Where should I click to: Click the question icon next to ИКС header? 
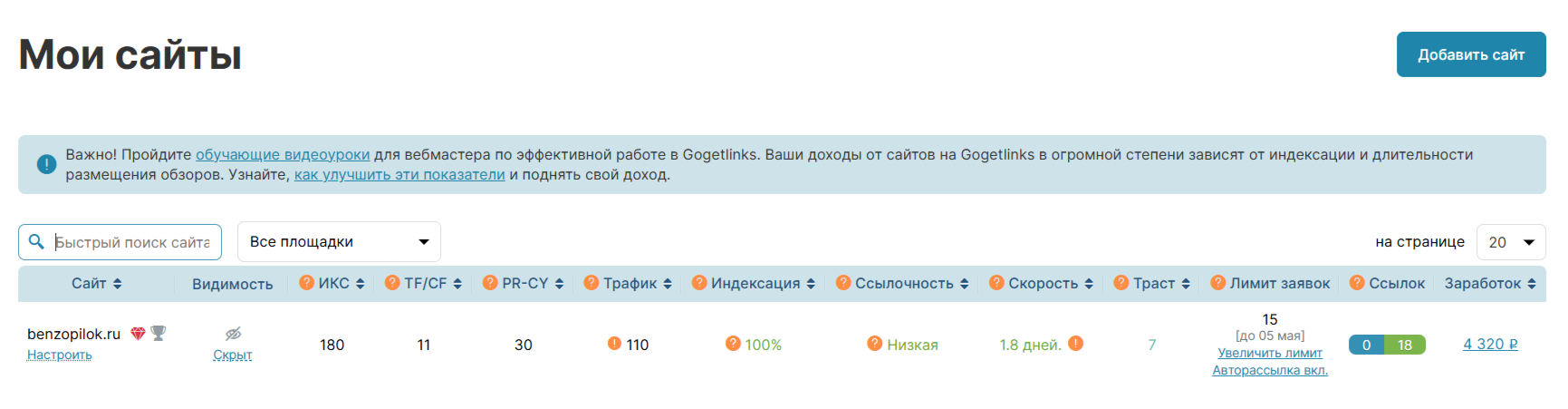coord(307,283)
